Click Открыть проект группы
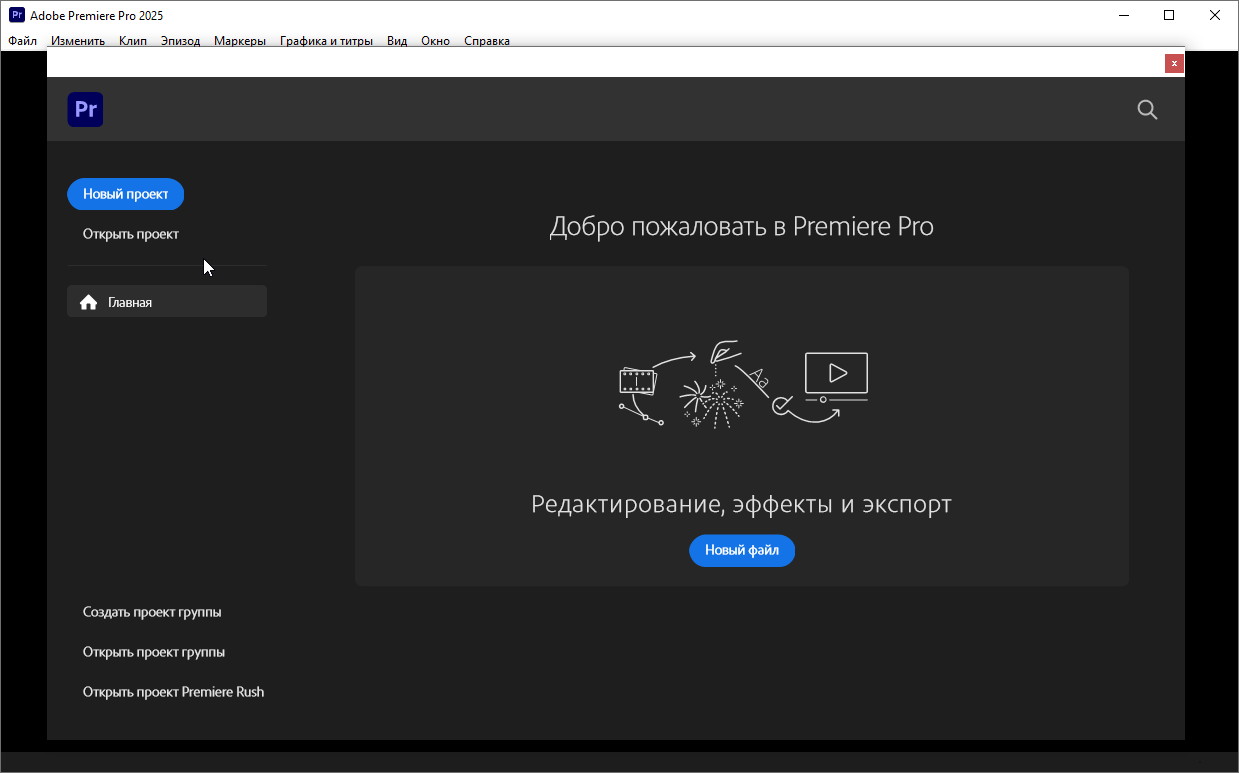Image resolution: width=1239 pixels, height=773 pixels. point(154,652)
